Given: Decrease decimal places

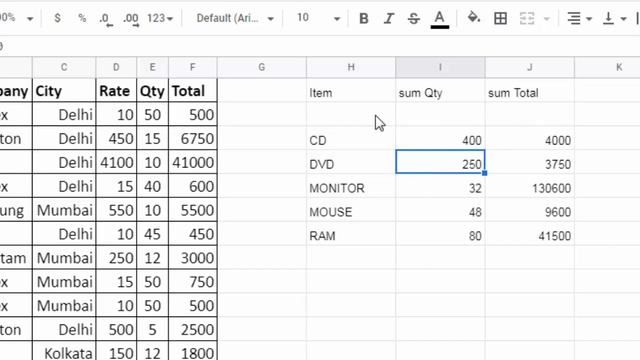Looking at the screenshot, I should click(x=106, y=19).
